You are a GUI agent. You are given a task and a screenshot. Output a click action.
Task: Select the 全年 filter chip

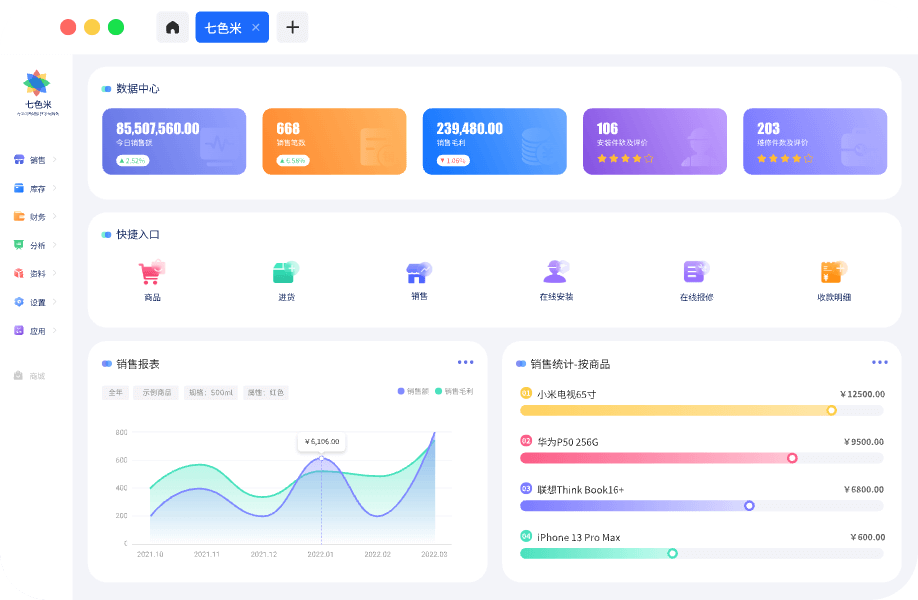115,393
